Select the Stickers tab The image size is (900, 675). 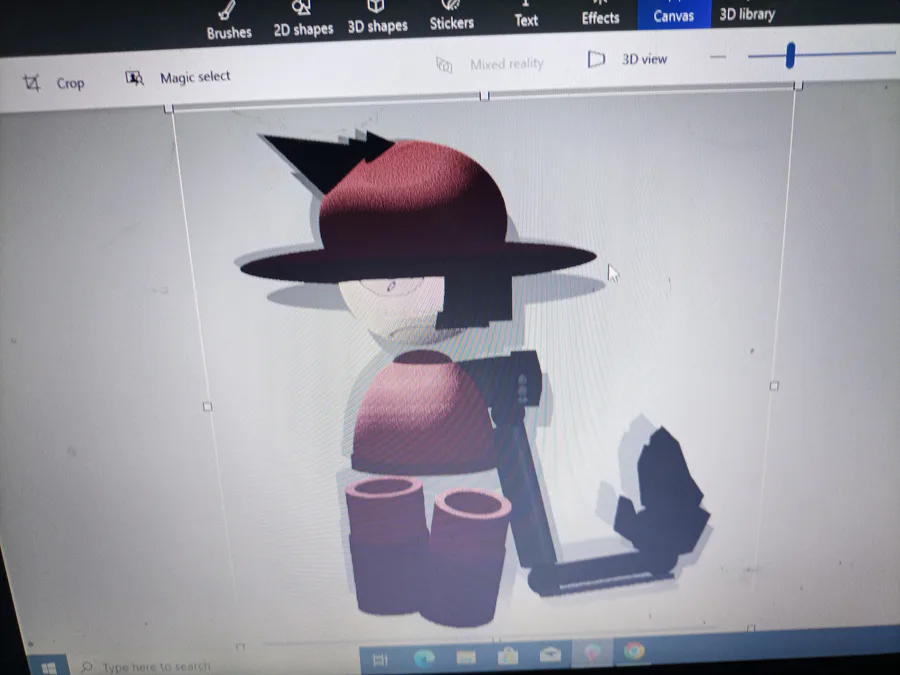tap(452, 17)
